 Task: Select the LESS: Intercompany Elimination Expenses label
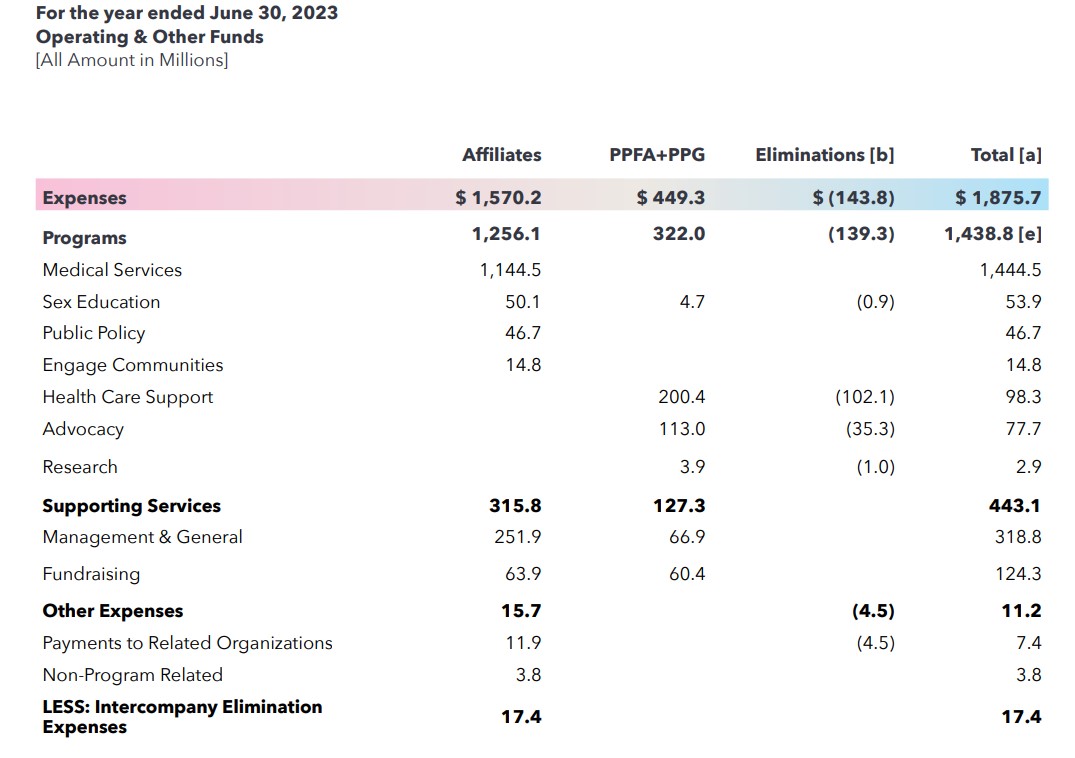pyautogui.click(x=182, y=717)
